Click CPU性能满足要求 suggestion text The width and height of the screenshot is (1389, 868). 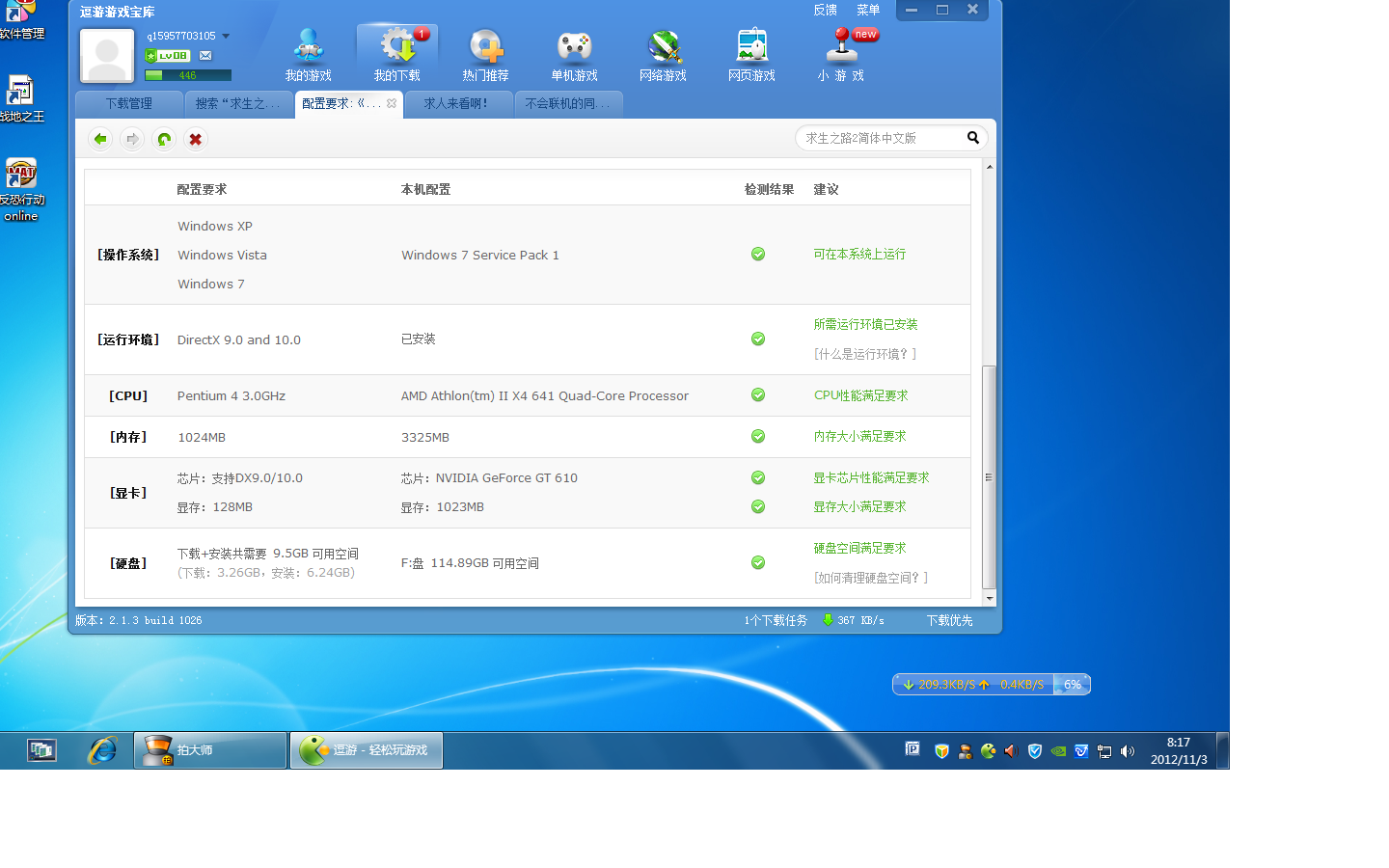click(861, 395)
